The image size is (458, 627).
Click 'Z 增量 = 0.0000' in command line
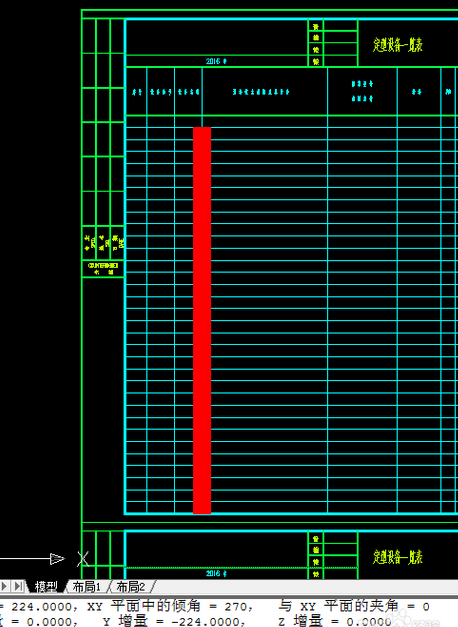coord(335,621)
